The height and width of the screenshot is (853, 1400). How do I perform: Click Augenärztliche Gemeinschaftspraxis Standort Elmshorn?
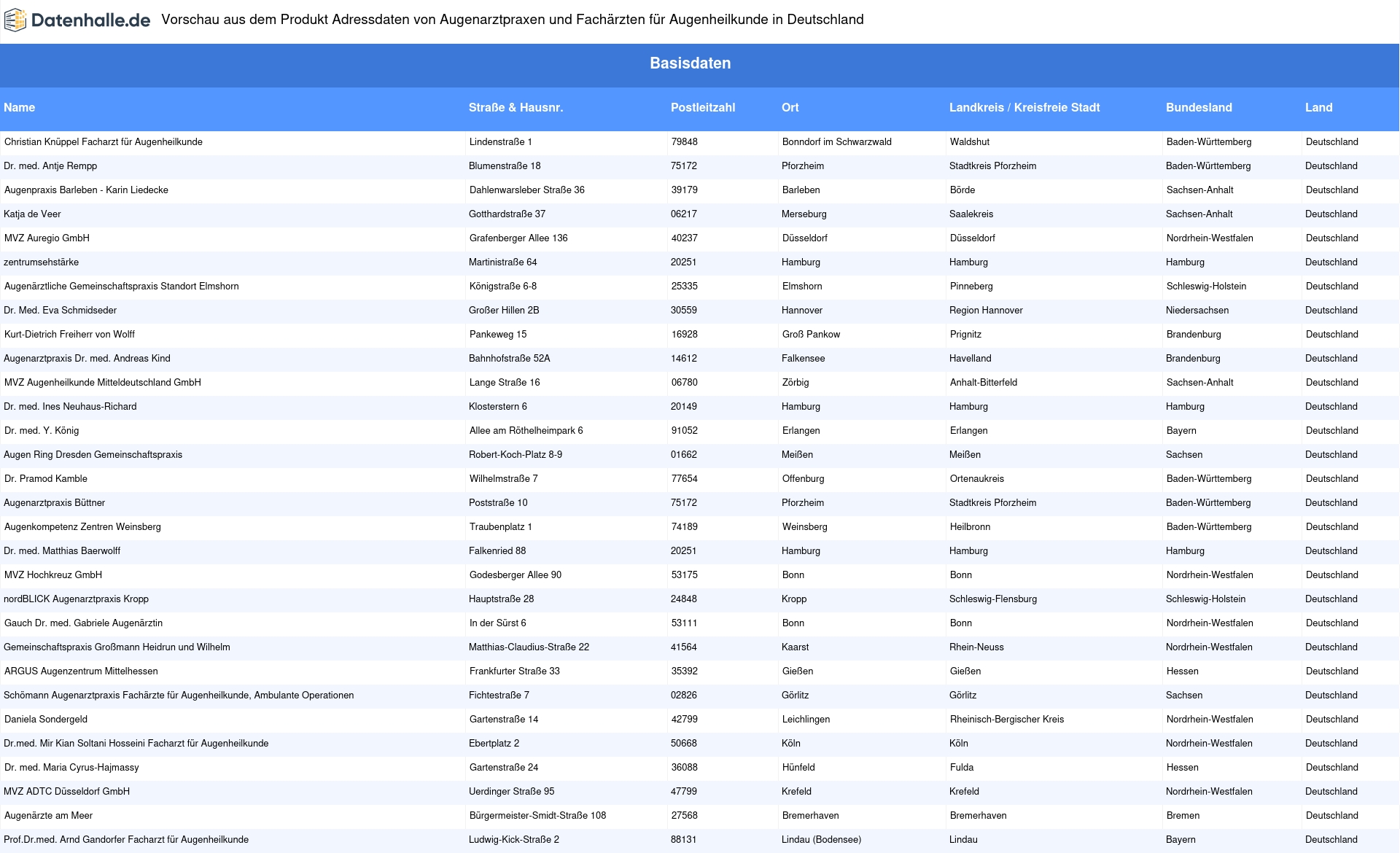tap(122, 287)
